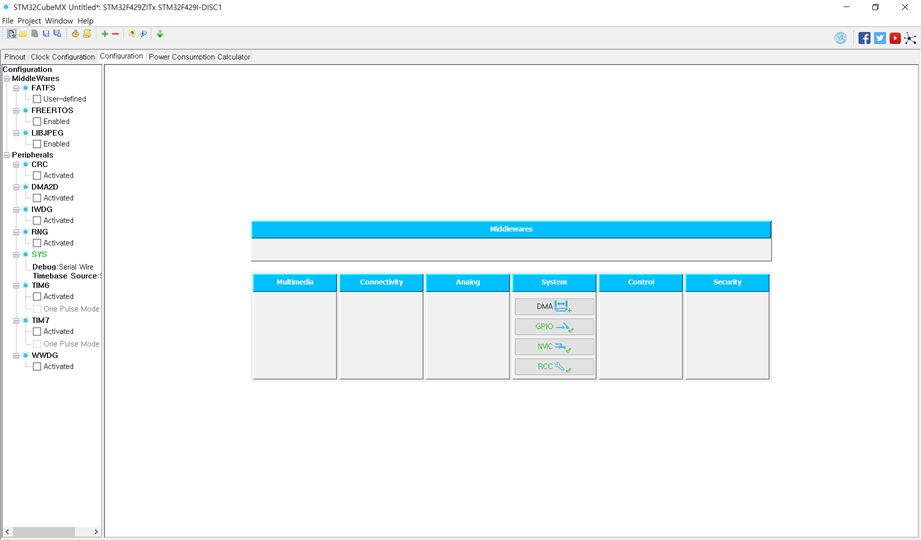Select the Configuration tab
The width and height of the screenshot is (921, 540).
(x=121, y=56)
